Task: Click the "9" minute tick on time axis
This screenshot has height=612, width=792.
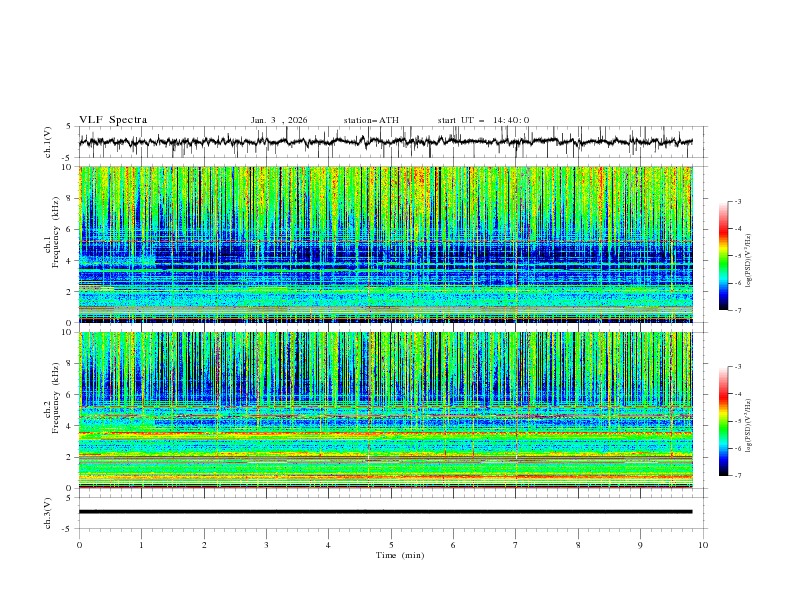Action: click(640, 545)
